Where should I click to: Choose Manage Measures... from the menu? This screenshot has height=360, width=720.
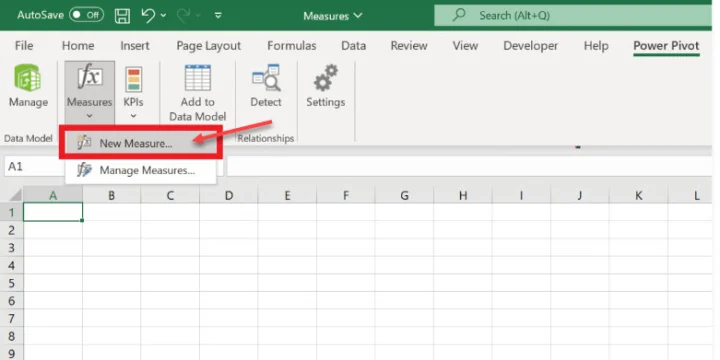pyautogui.click(x=141, y=170)
